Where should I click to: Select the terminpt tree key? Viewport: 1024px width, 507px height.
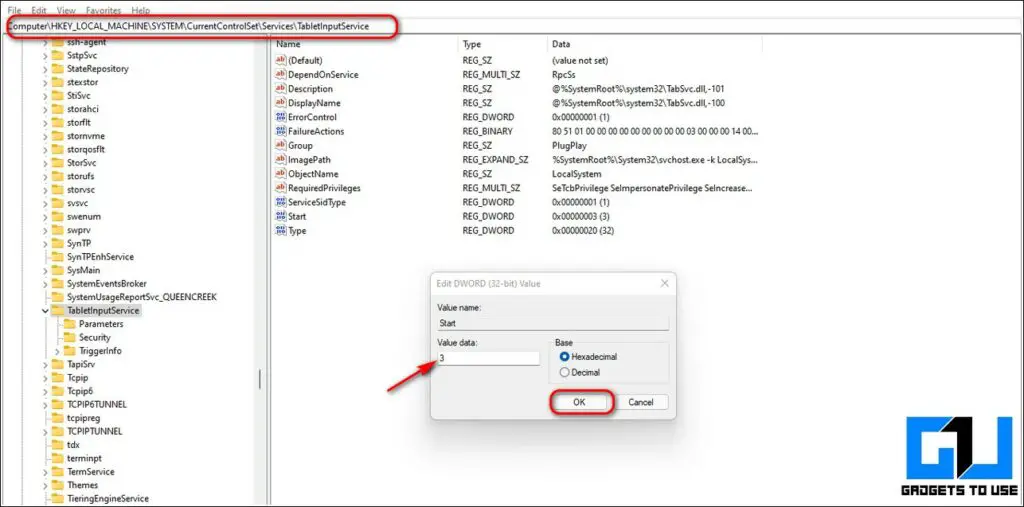tap(84, 458)
